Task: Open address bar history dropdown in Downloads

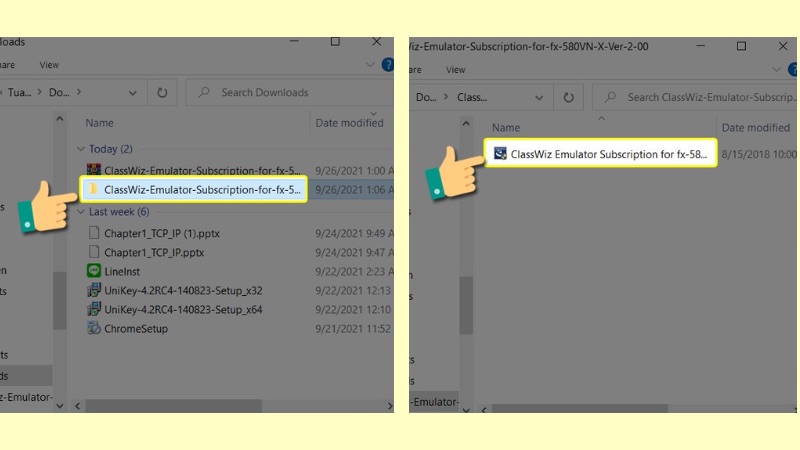Action: point(133,93)
